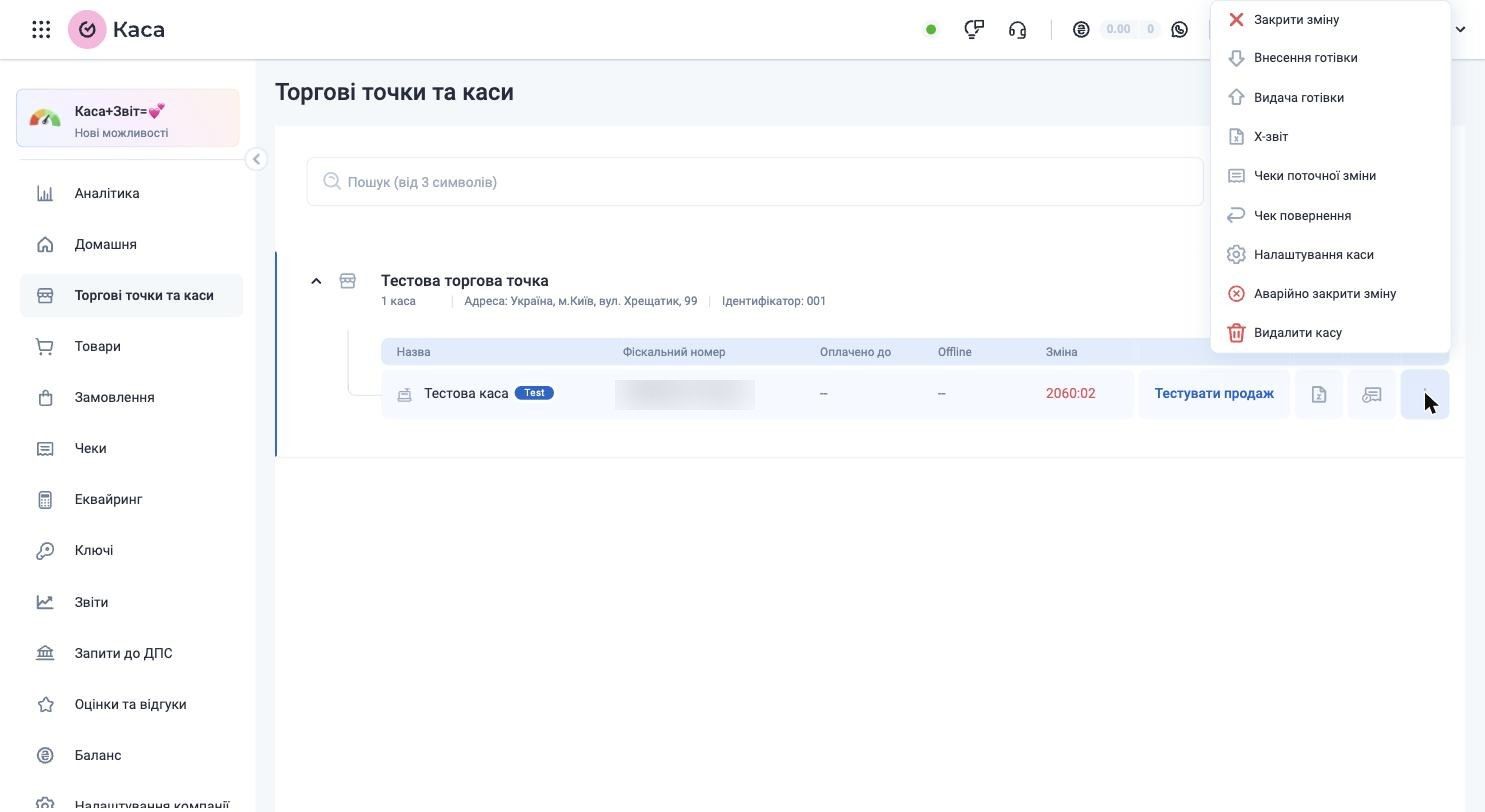
Task: Choose Чек повернення from the menu
Action: pos(1330,215)
